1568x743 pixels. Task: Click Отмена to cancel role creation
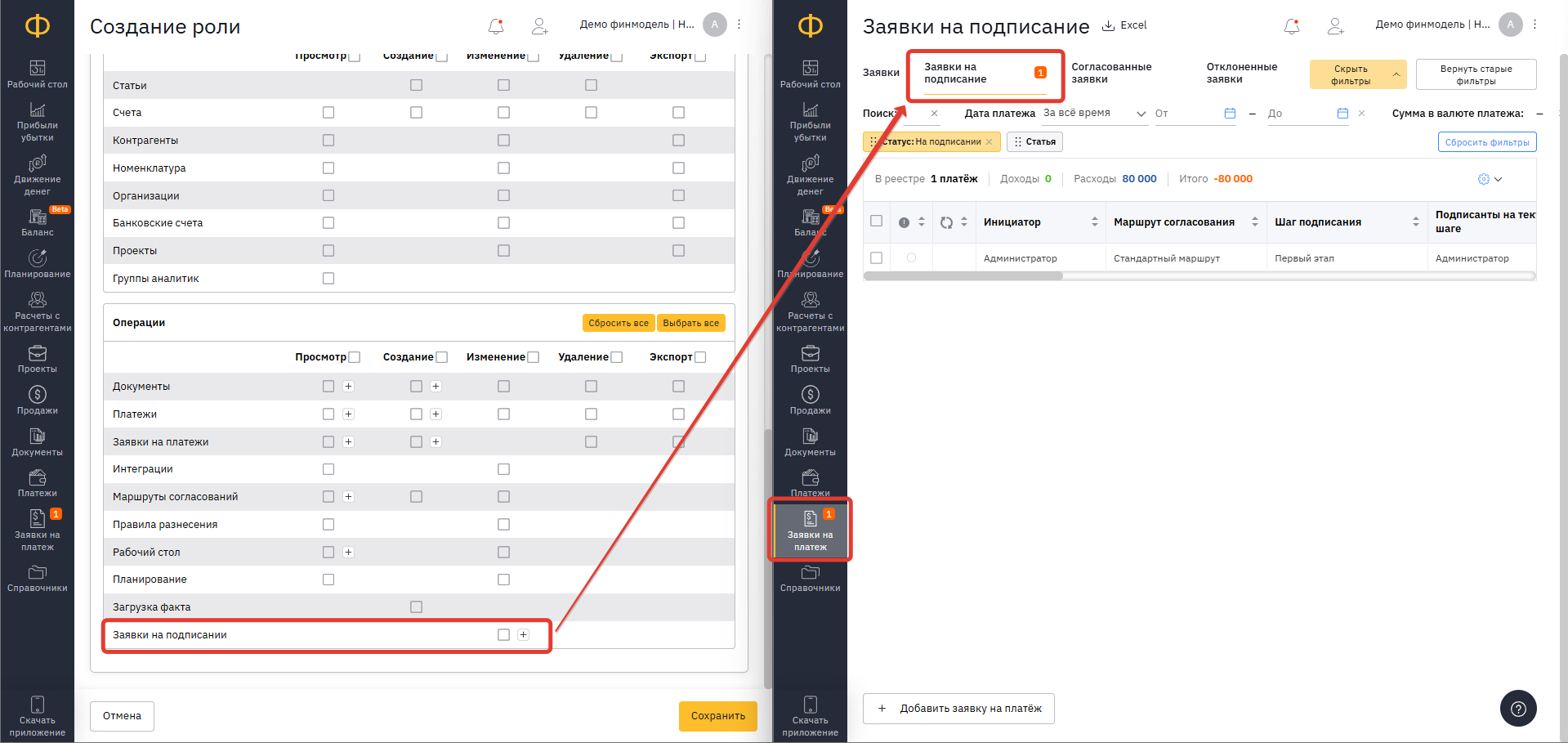pyautogui.click(x=123, y=716)
